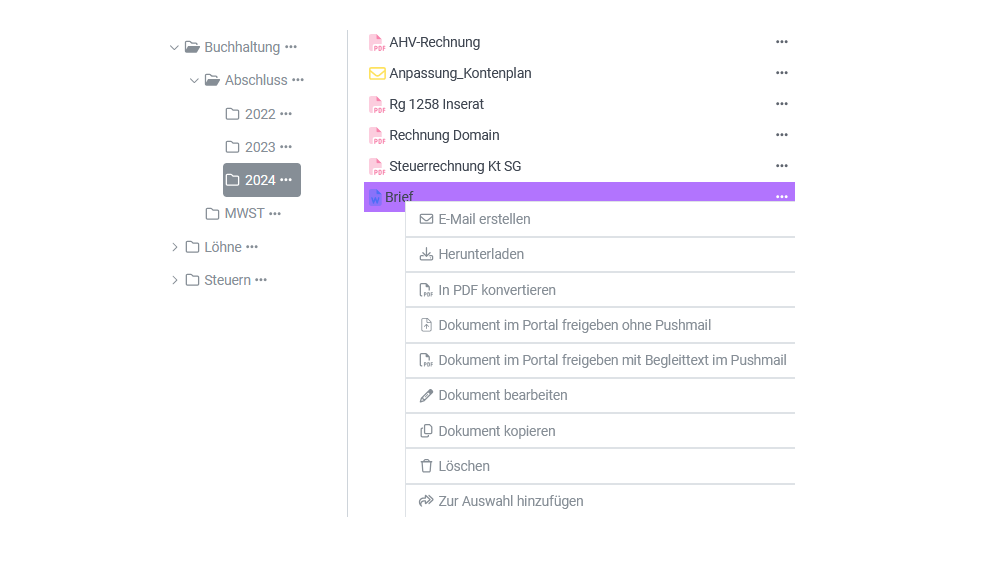Open the MWST folder in tree
The width and height of the screenshot is (995, 563).
coord(244,214)
